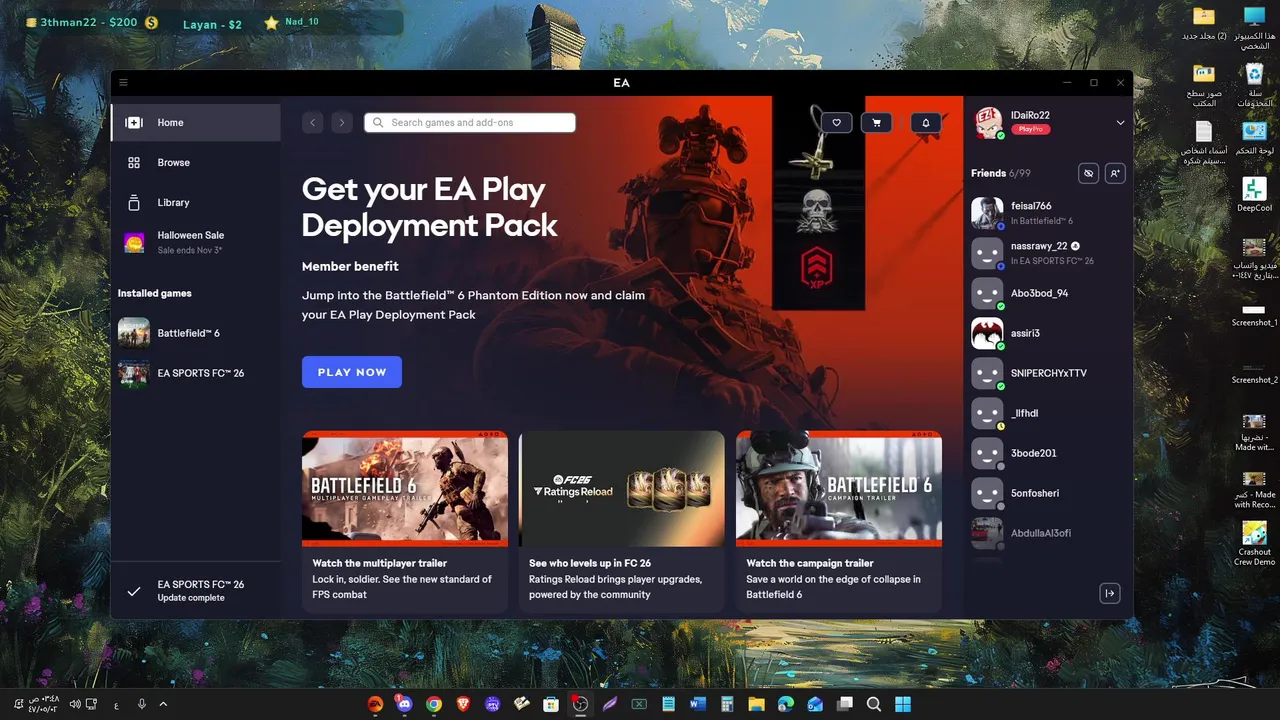
Task: Open the notifications bell
Action: (x=926, y=122)
